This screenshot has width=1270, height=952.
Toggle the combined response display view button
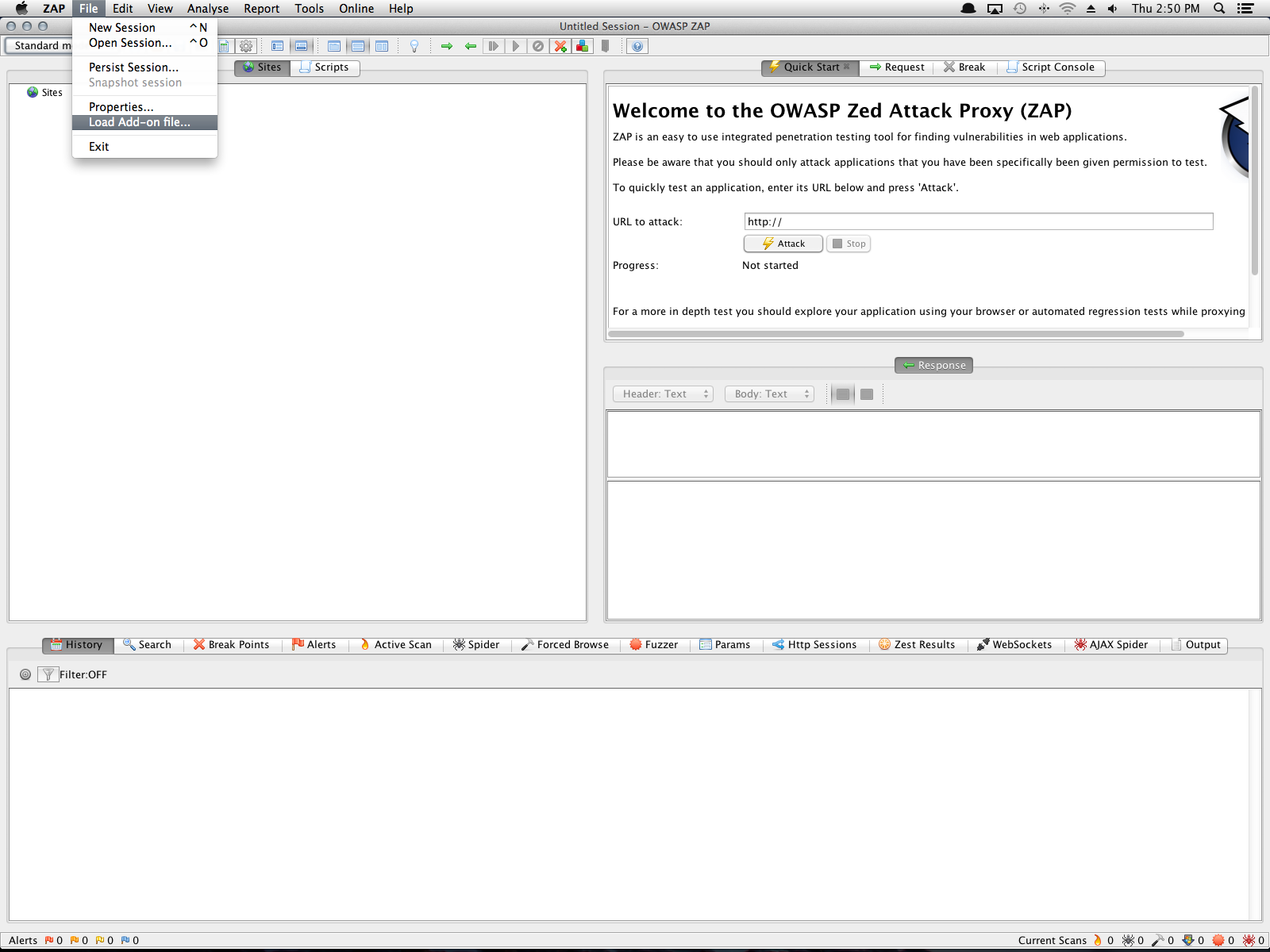(843, 394)
